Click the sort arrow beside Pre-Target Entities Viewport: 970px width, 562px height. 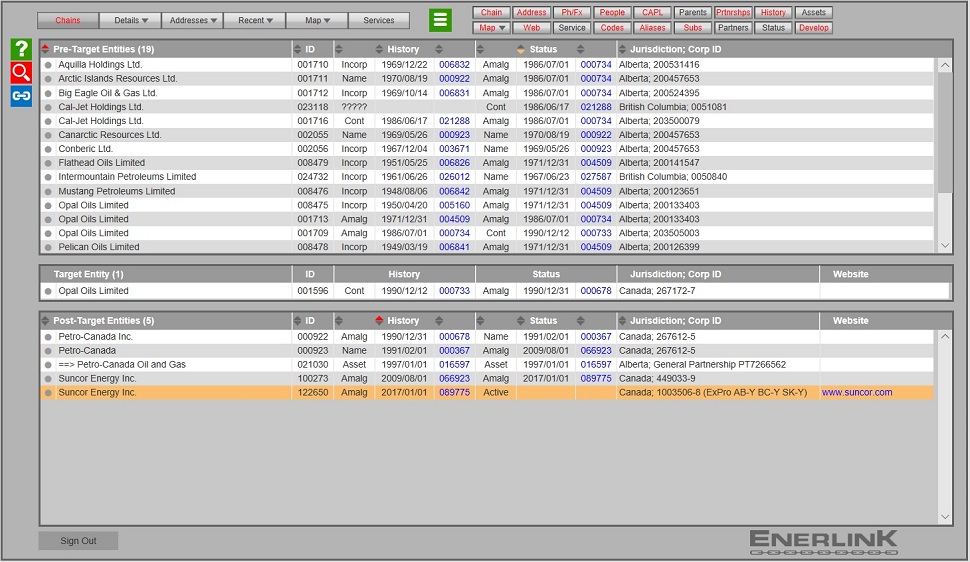[45, 49]
